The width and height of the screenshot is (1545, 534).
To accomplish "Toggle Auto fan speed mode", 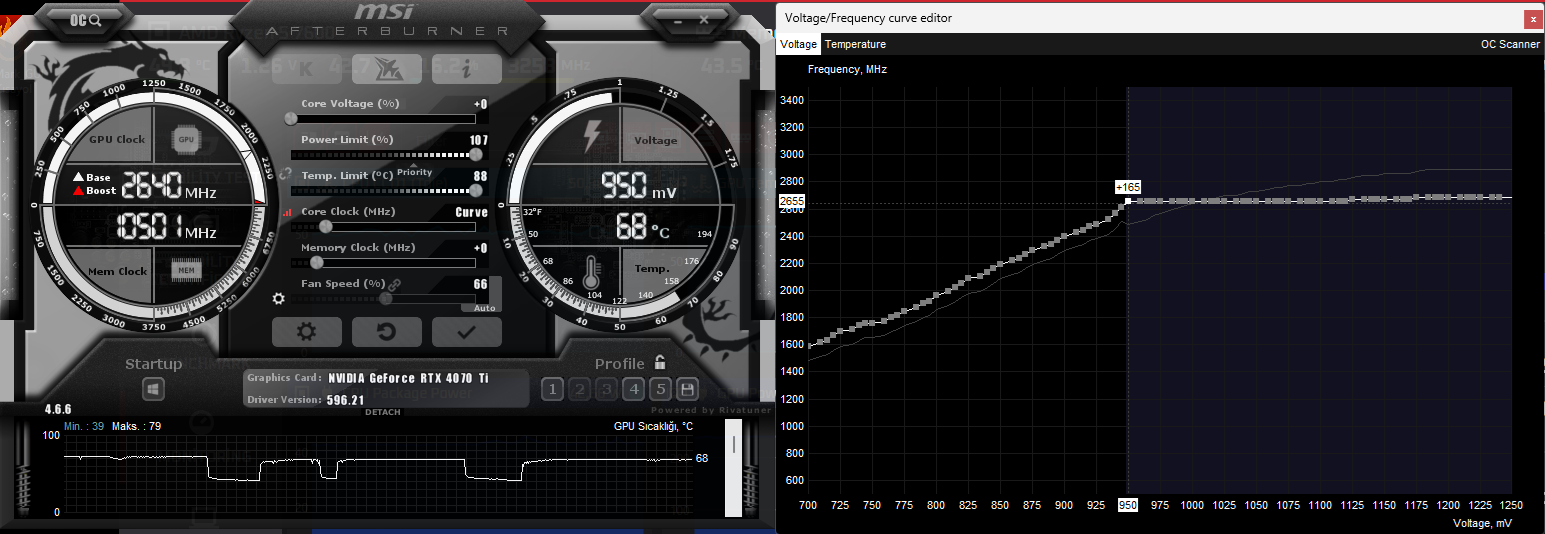I will coord(484,308).
